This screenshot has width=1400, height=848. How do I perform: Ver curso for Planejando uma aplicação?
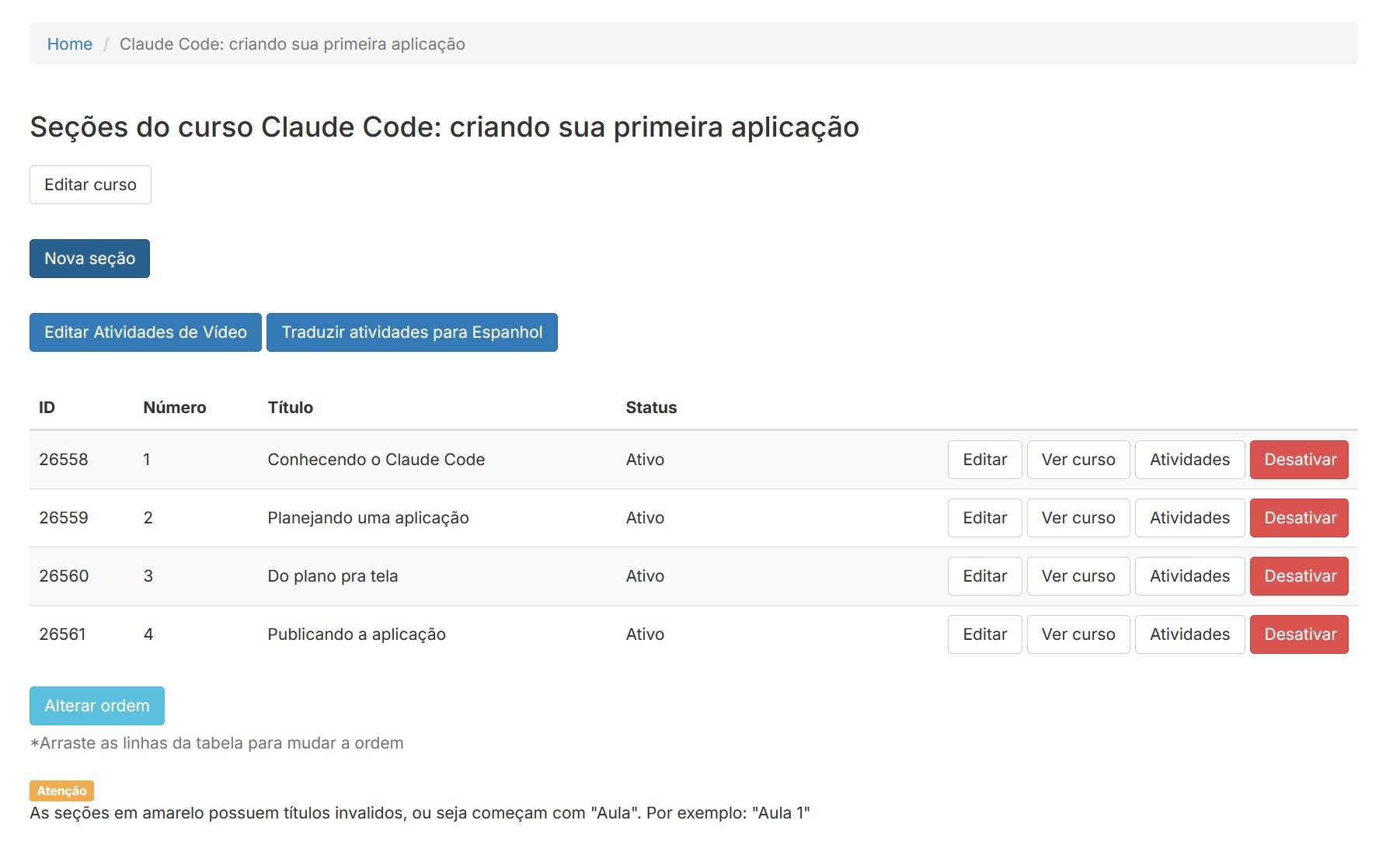(1078, 518)
